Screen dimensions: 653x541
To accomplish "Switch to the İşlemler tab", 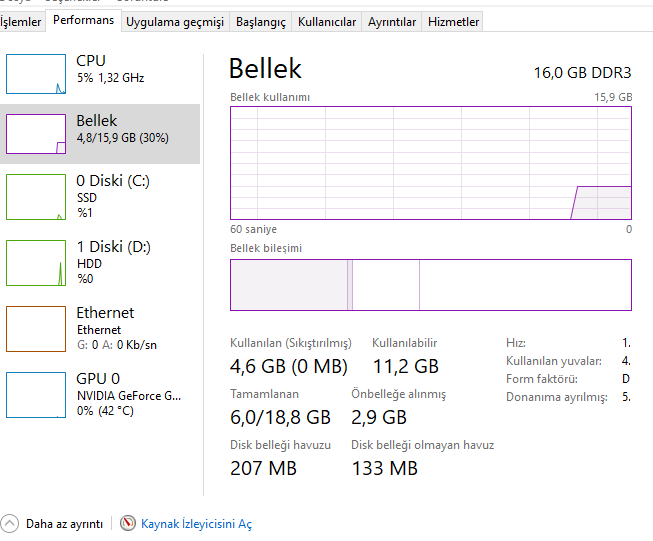I will (21, 21).
